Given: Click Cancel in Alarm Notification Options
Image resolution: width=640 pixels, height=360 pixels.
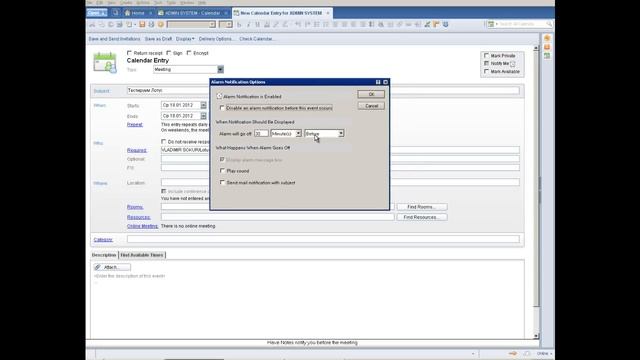Looking at the screenshot, I should pyautogui.click(x=371, y=106).
